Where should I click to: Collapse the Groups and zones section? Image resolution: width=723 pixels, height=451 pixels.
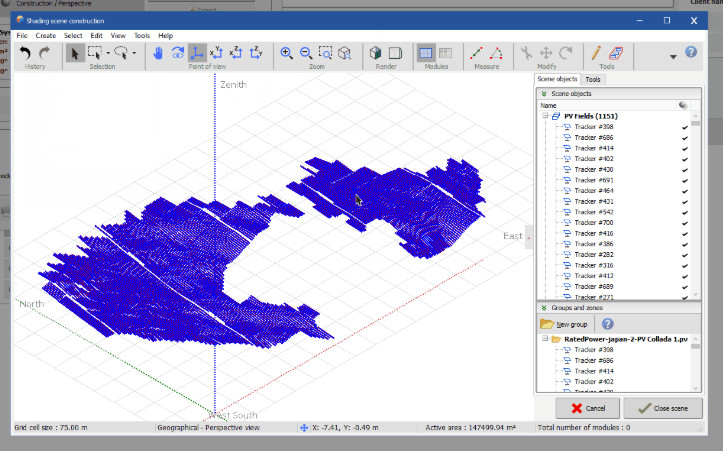click(x=543, y=308)
